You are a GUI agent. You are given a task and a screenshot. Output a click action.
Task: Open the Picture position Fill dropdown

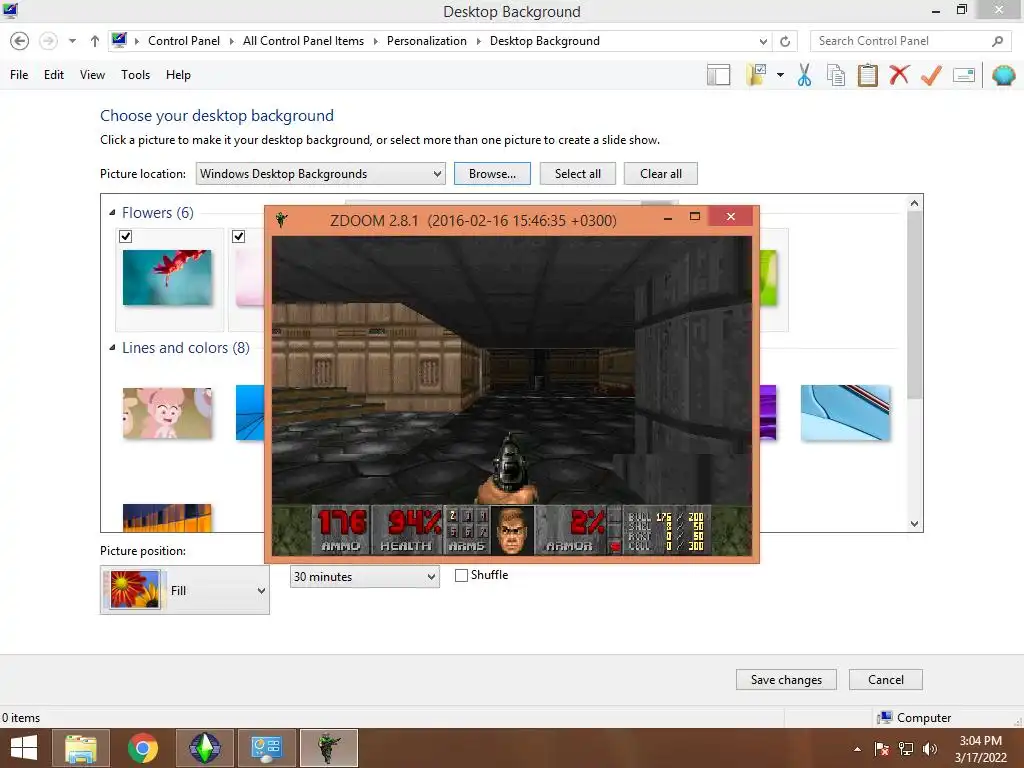185,590
